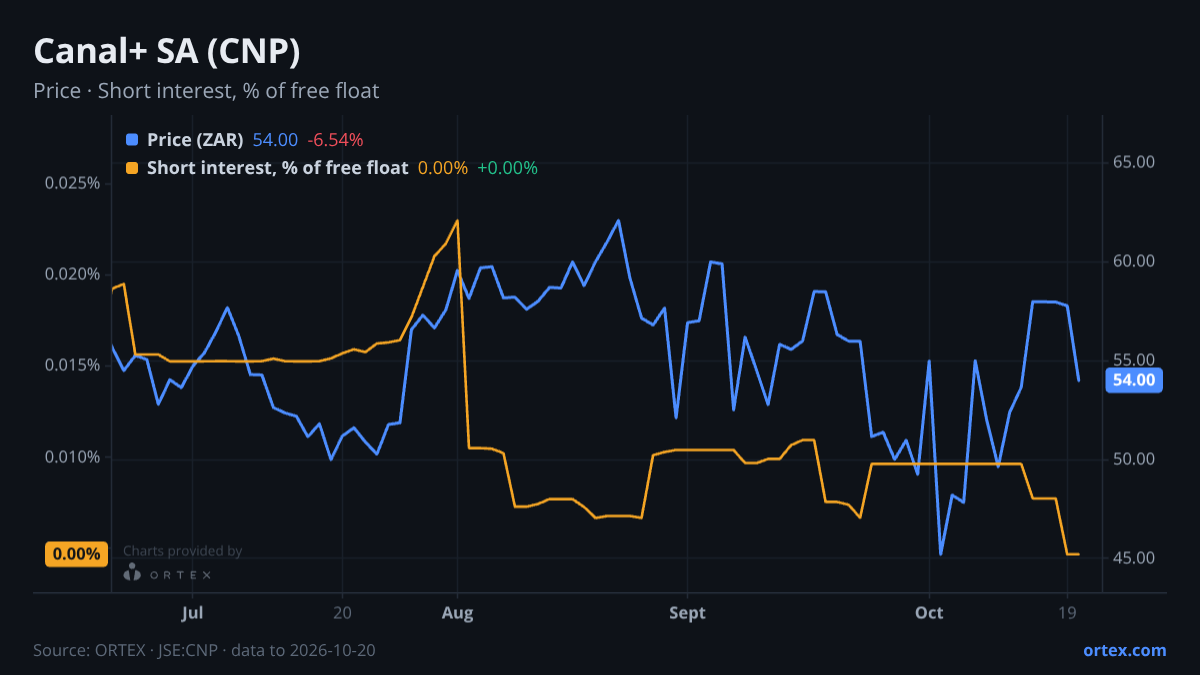Click the 54.00 price value in legend

pos(275,140)
